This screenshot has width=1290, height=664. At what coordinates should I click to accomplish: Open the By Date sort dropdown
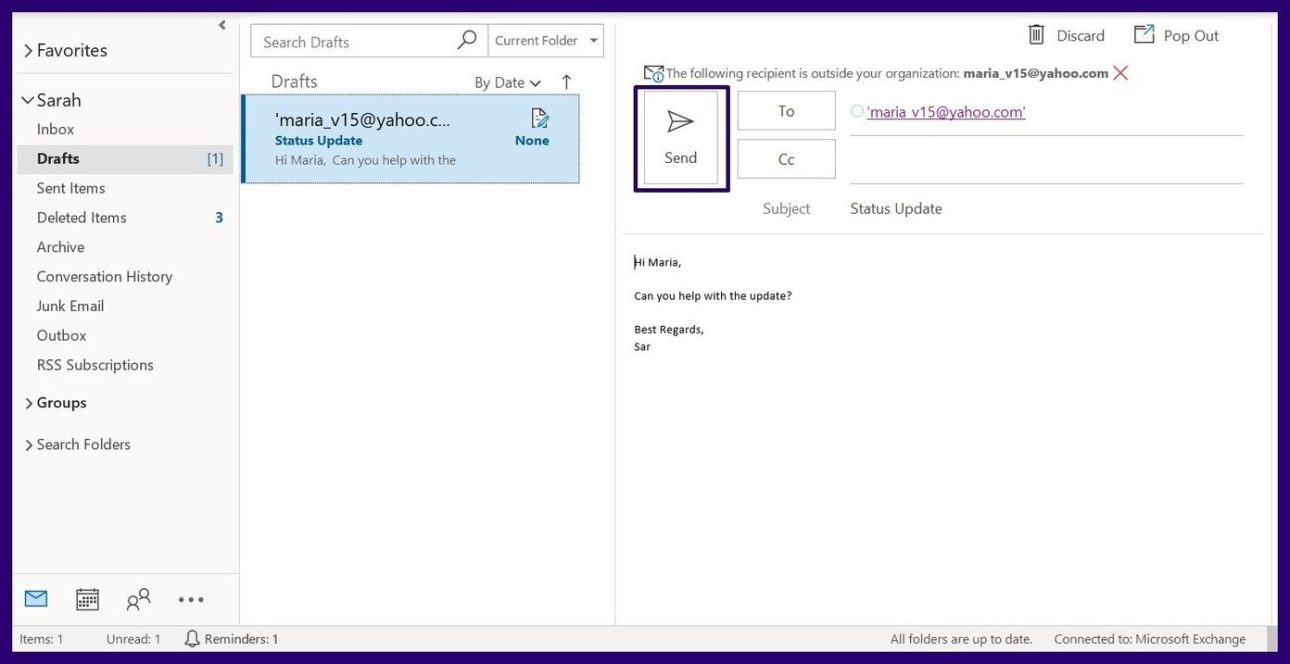(x=507, y=83)
